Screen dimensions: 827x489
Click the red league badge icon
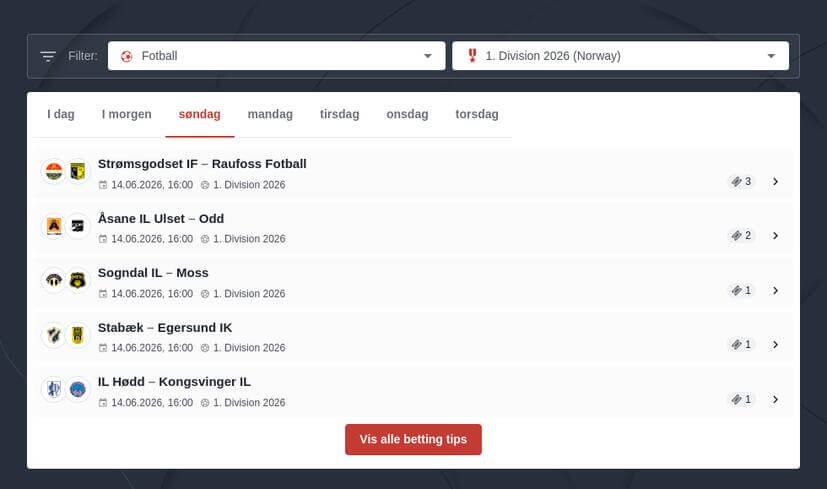pos(472,55)
